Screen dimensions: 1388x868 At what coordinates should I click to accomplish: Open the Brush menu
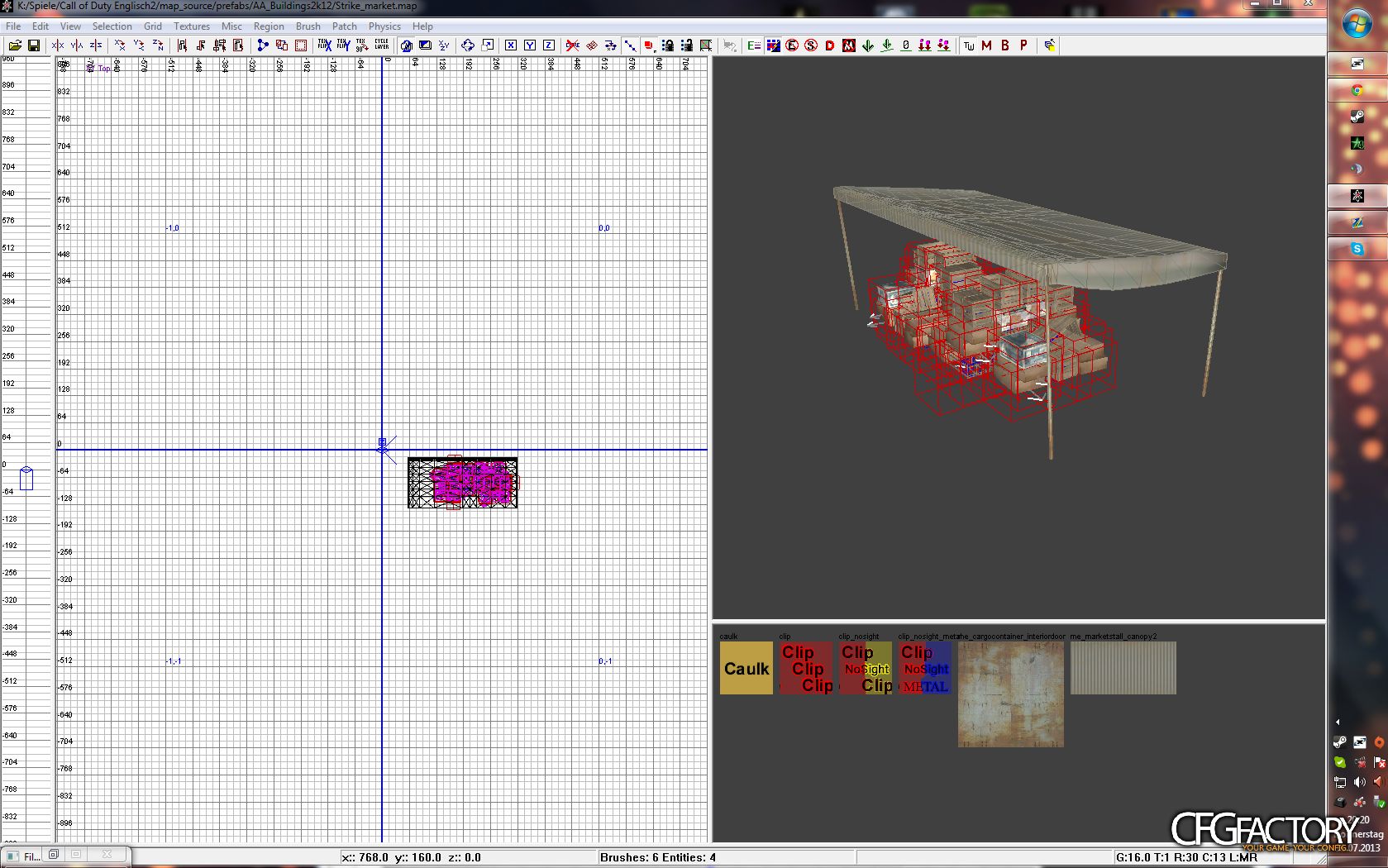pos(308,26)
